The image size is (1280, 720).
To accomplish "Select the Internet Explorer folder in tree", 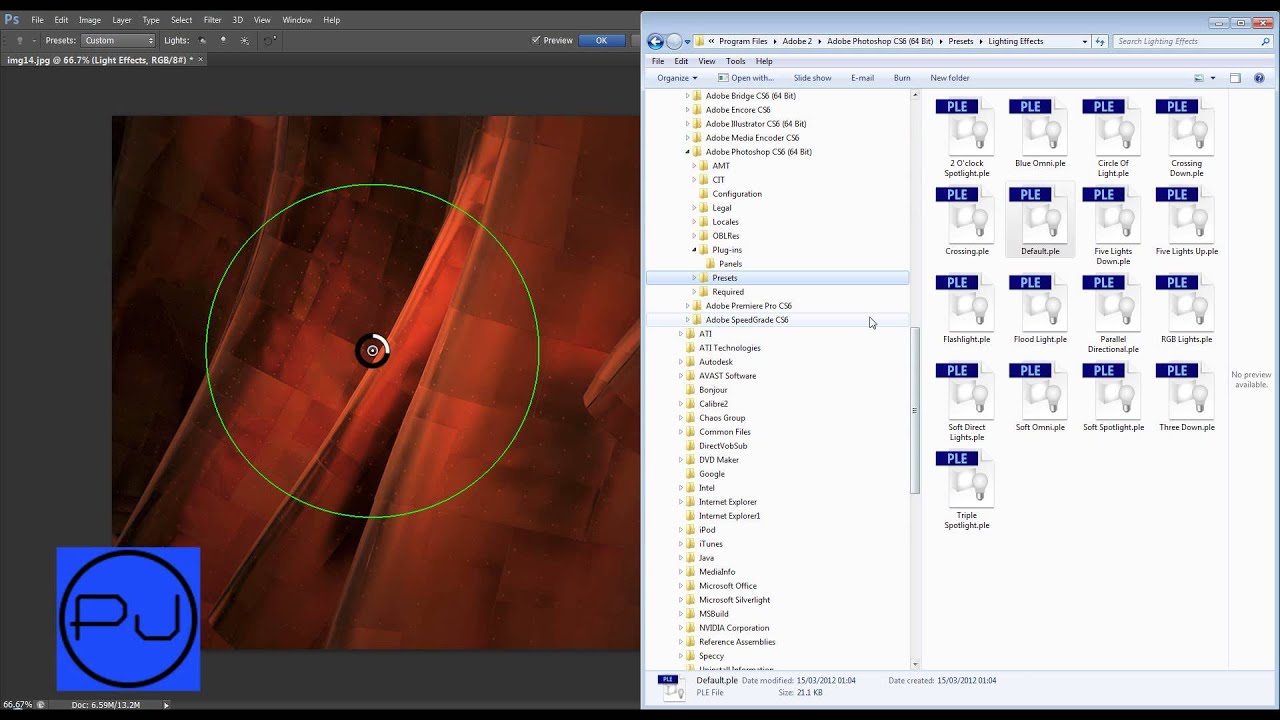I will [728, 502].
